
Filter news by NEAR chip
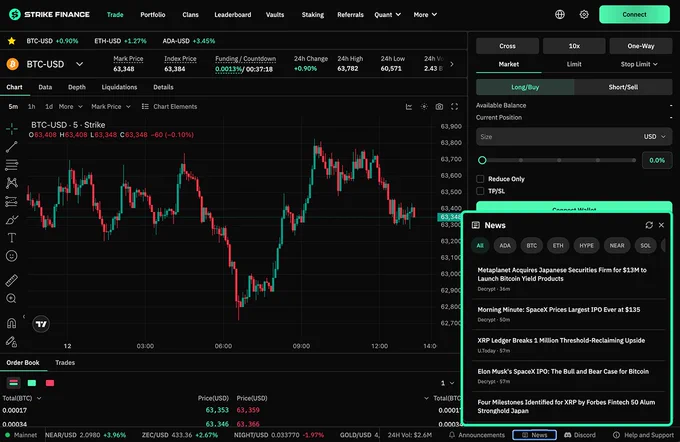617,246
